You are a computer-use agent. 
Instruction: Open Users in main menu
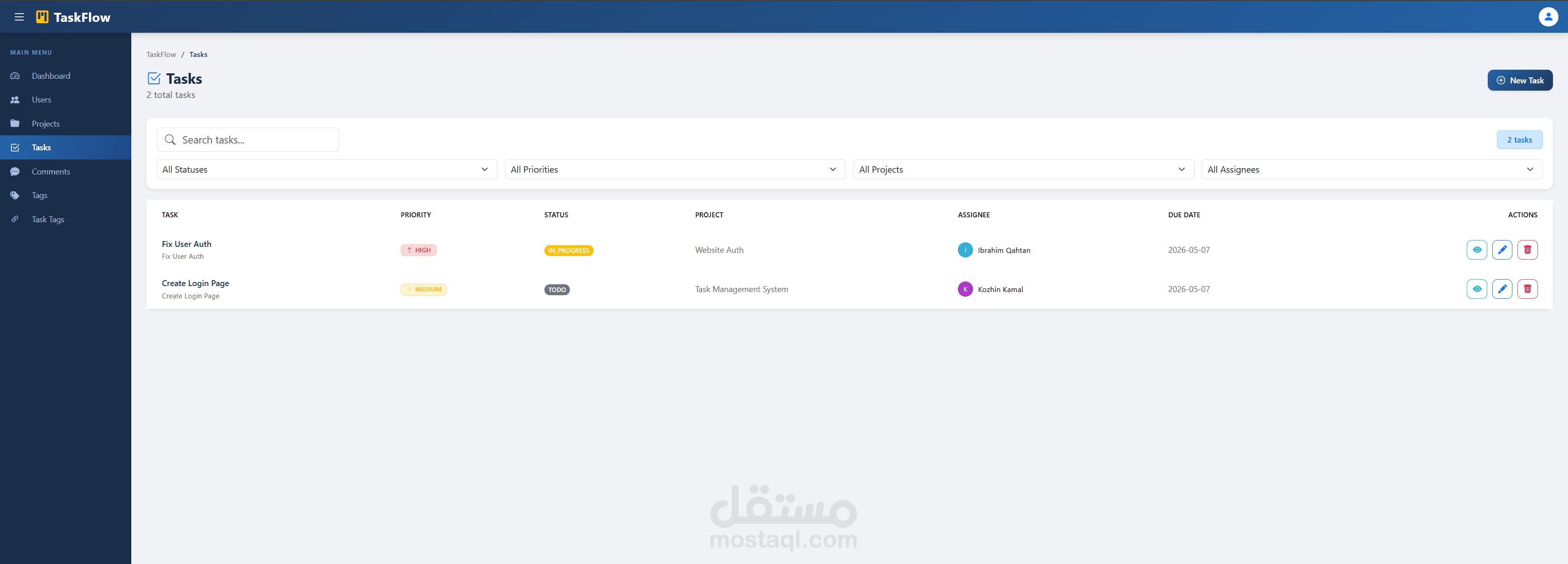pos(66,100)
